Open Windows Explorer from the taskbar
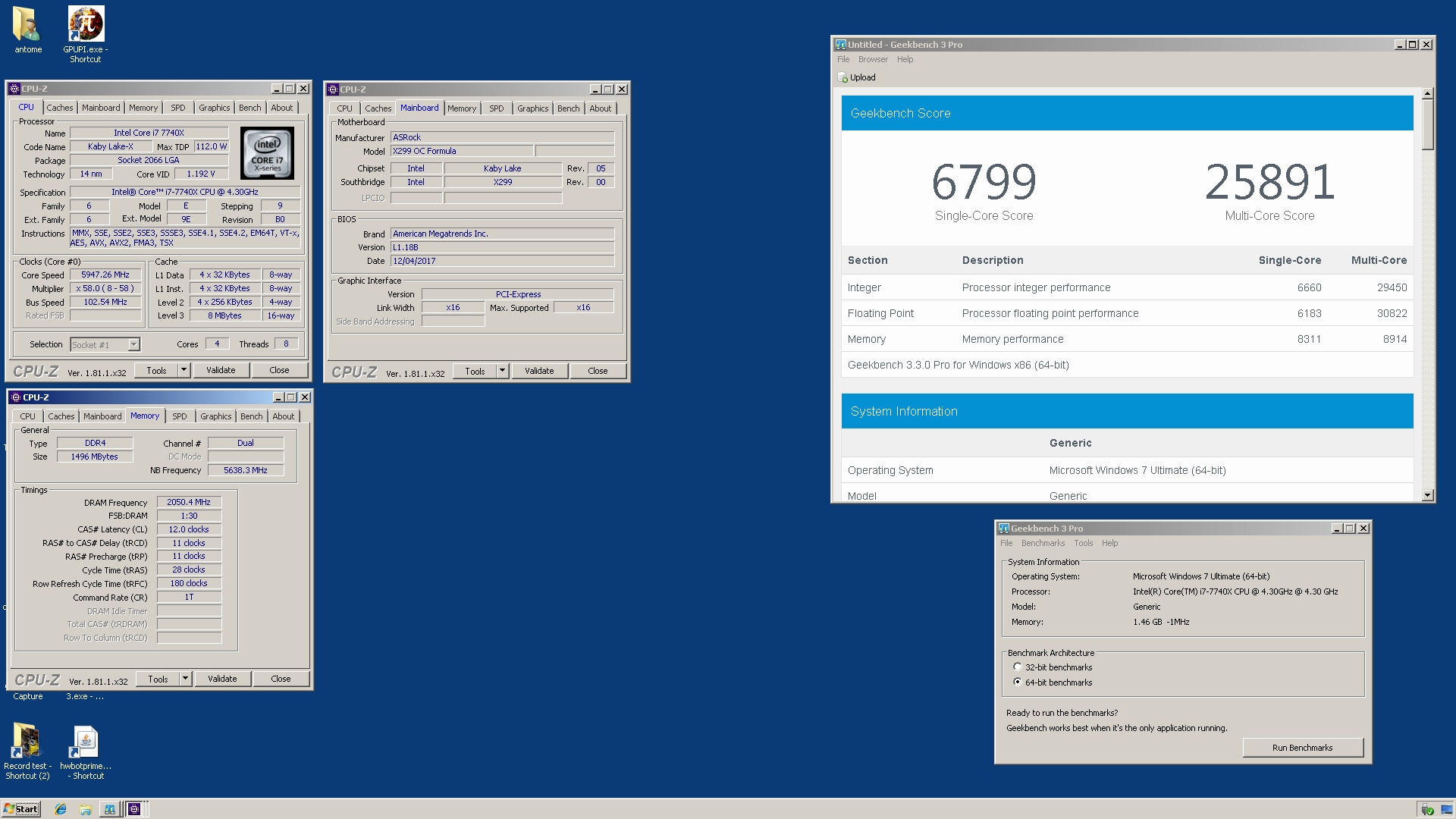The height and width of the screenshot is (819, 1456). 86,809
